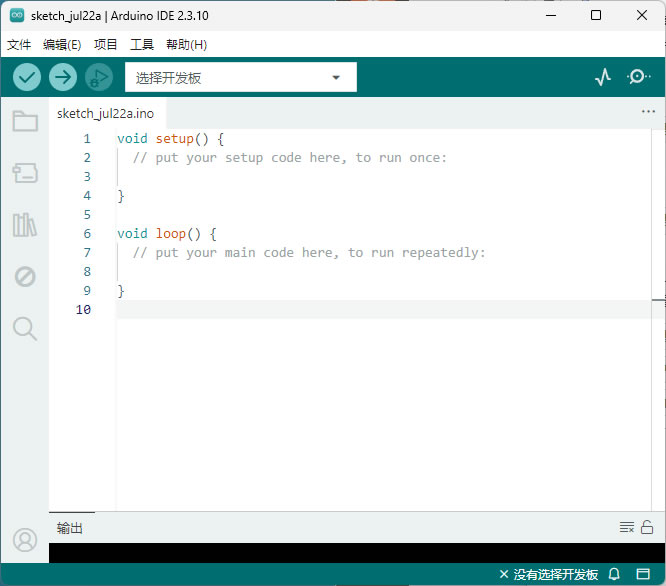The width and height of the screenshot is (666, 586).
Task: Place cursor on empty line 3
Action: [384, 177]
